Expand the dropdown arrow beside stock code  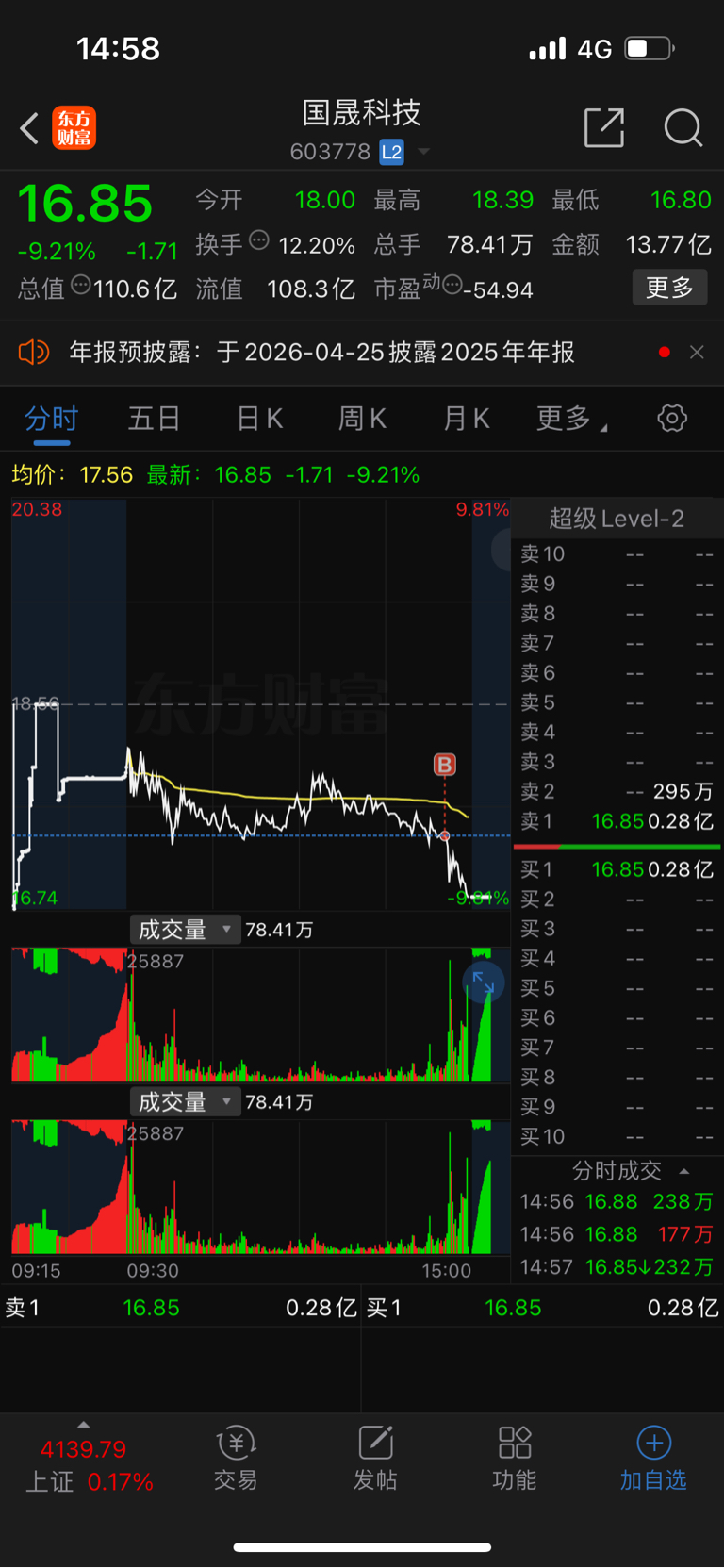click(x=423, y=152)
